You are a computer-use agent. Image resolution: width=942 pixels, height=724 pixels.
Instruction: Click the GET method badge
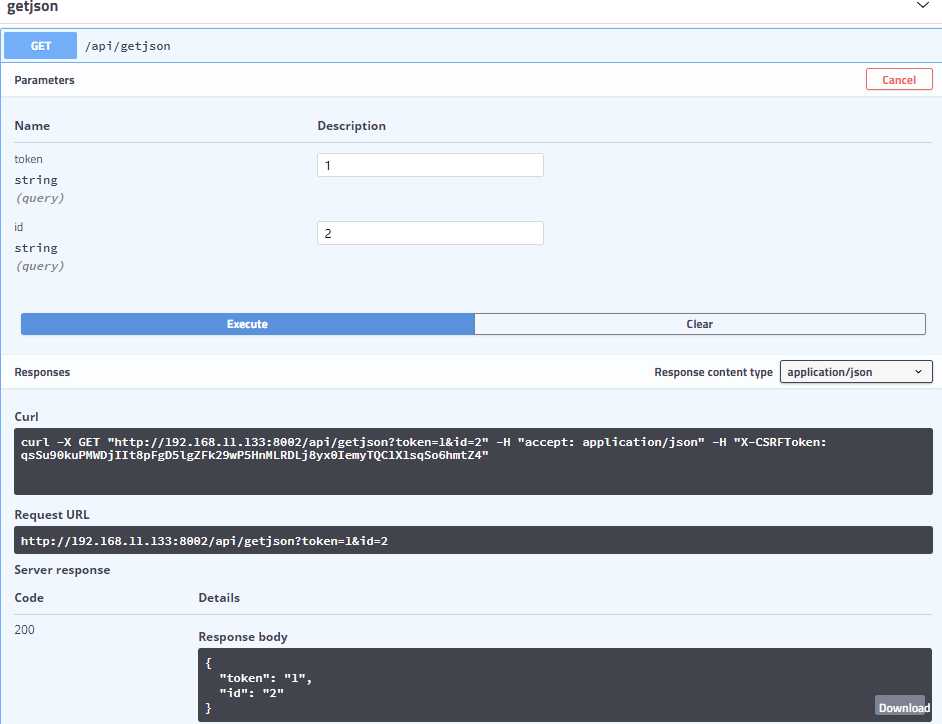click(x=41, y=46)
